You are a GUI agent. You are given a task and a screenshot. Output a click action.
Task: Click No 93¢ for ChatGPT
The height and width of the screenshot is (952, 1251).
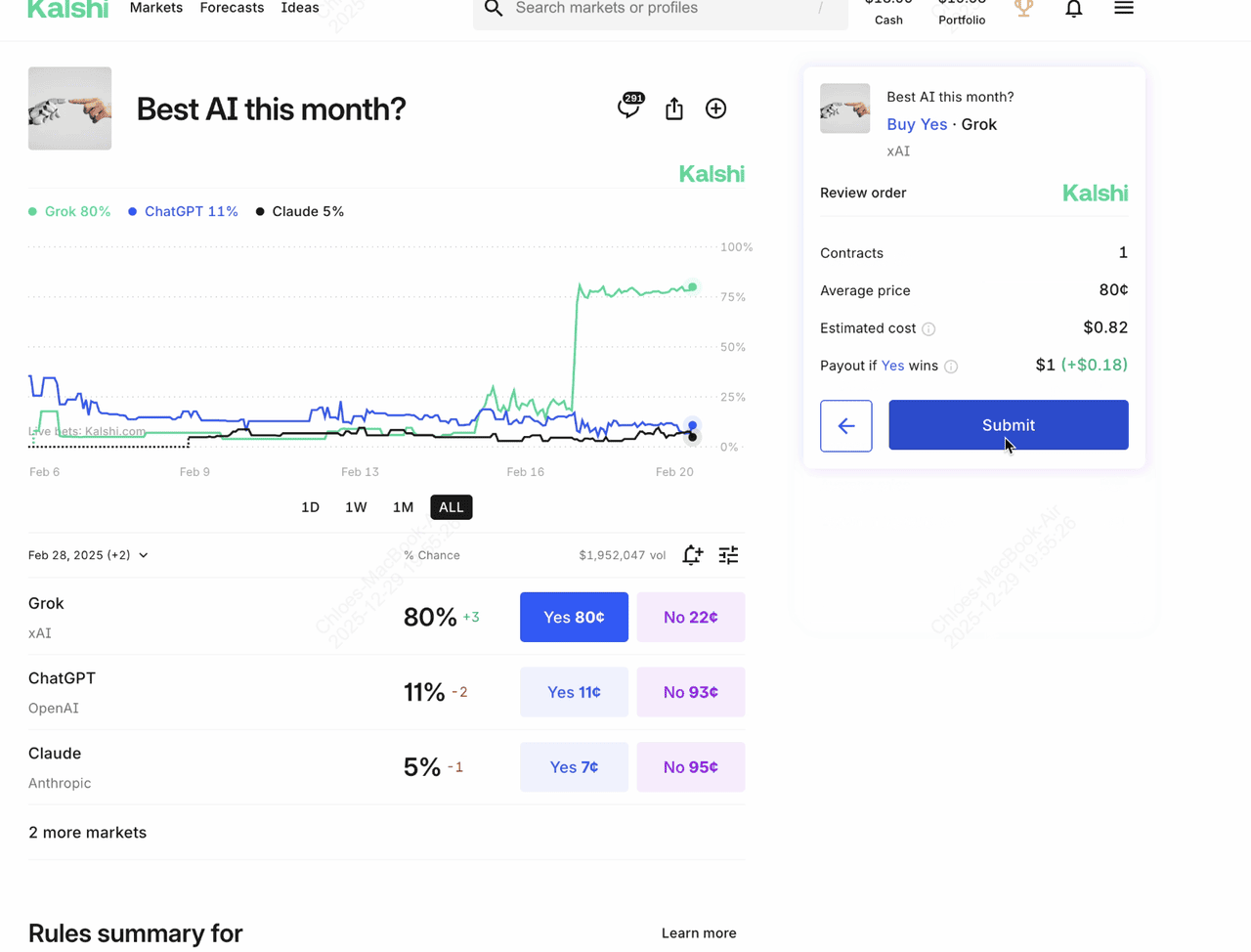690,692
